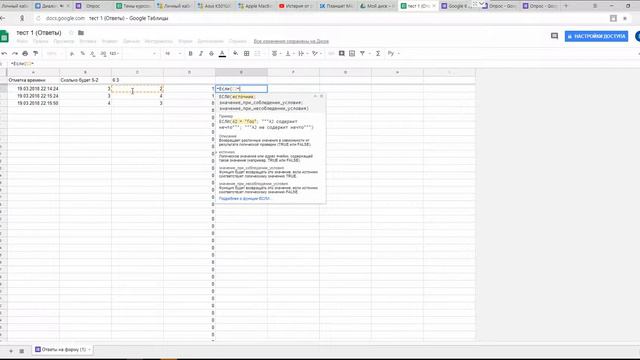The image size is (640, 360).
Task: Open the comments history icon
Action: tap(554, 36)
